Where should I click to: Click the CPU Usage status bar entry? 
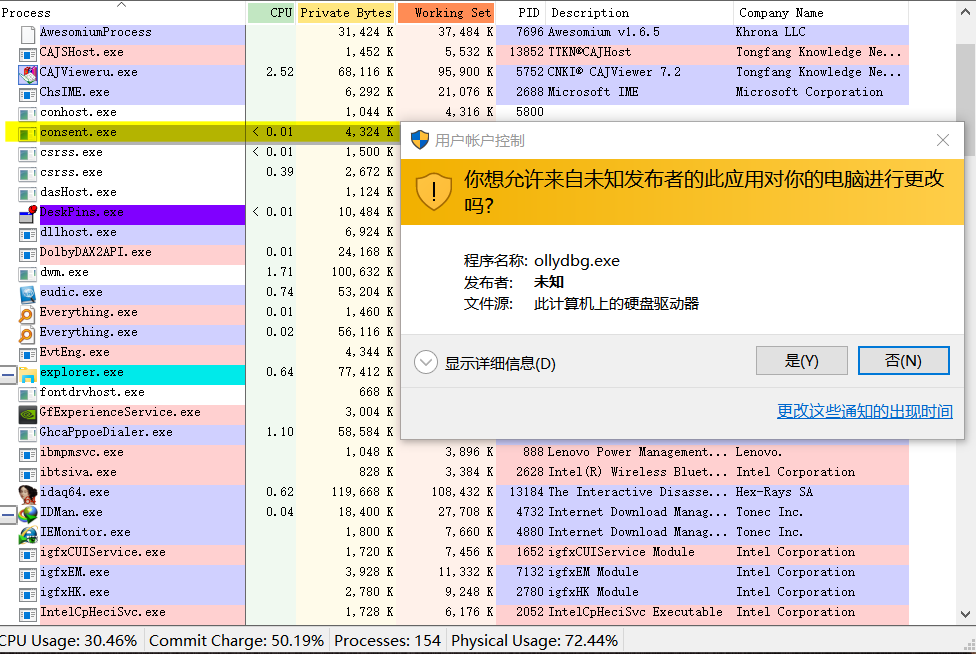[70, 640]
